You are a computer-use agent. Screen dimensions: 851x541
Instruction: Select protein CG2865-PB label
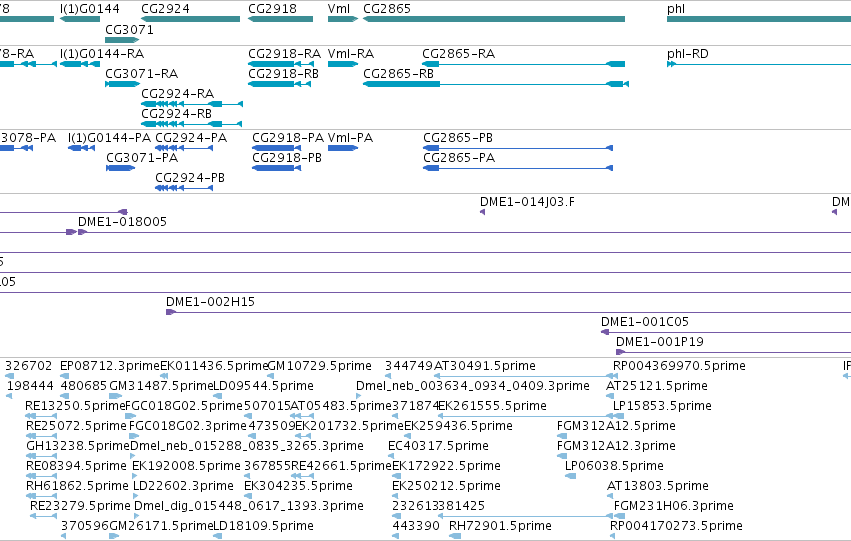(x=458, y=138)
